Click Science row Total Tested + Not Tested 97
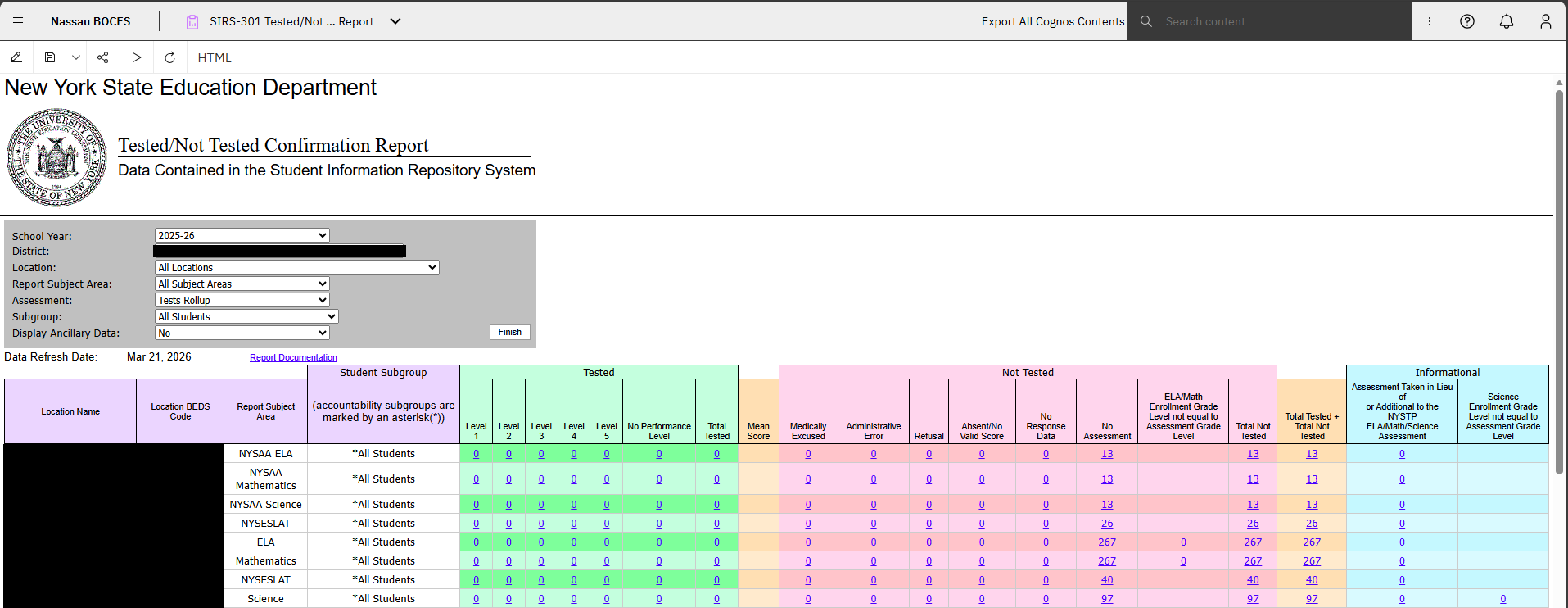This screenshot has height=608, width=1568. click(1312, 598)
